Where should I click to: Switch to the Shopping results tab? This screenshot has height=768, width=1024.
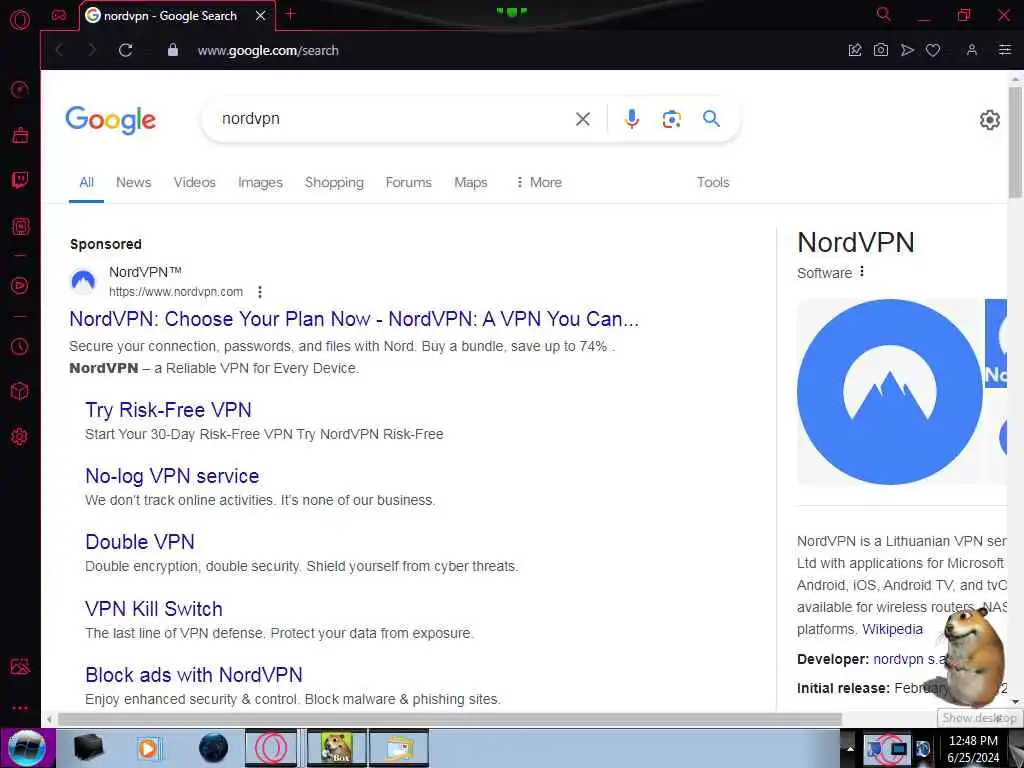pyautogui.click(x=334, y=182)
